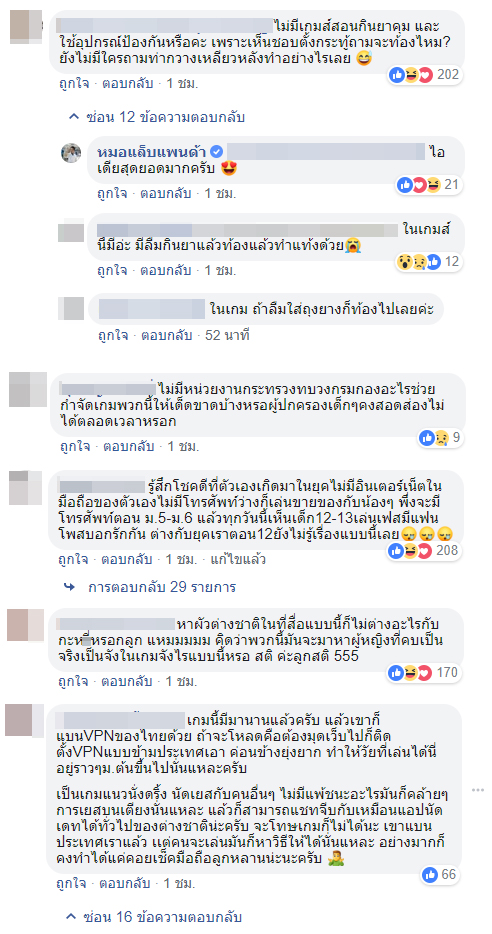Open the three-dot options menu on the comment
Image resolution: width=492 pixels, height=934 pixels.
[478, 789]
